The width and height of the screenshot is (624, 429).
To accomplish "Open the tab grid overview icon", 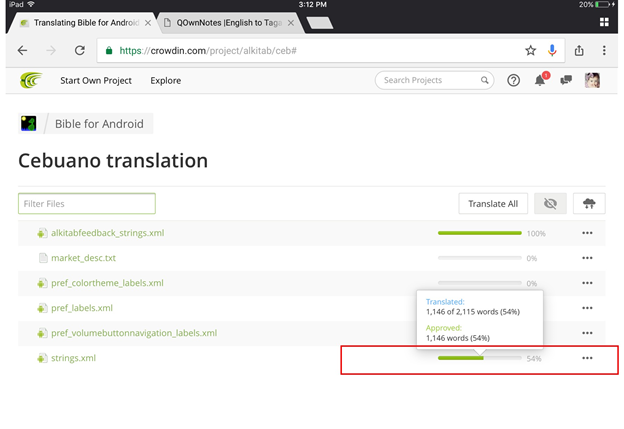I will [604, 22].
